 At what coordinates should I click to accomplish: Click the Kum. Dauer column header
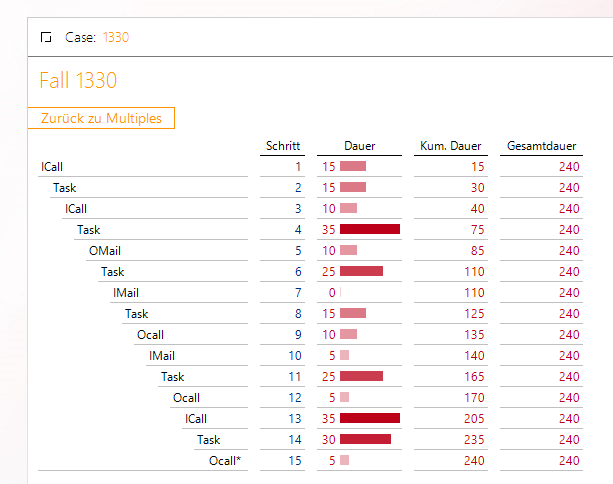pyautogui.click(x=450, y=146)
